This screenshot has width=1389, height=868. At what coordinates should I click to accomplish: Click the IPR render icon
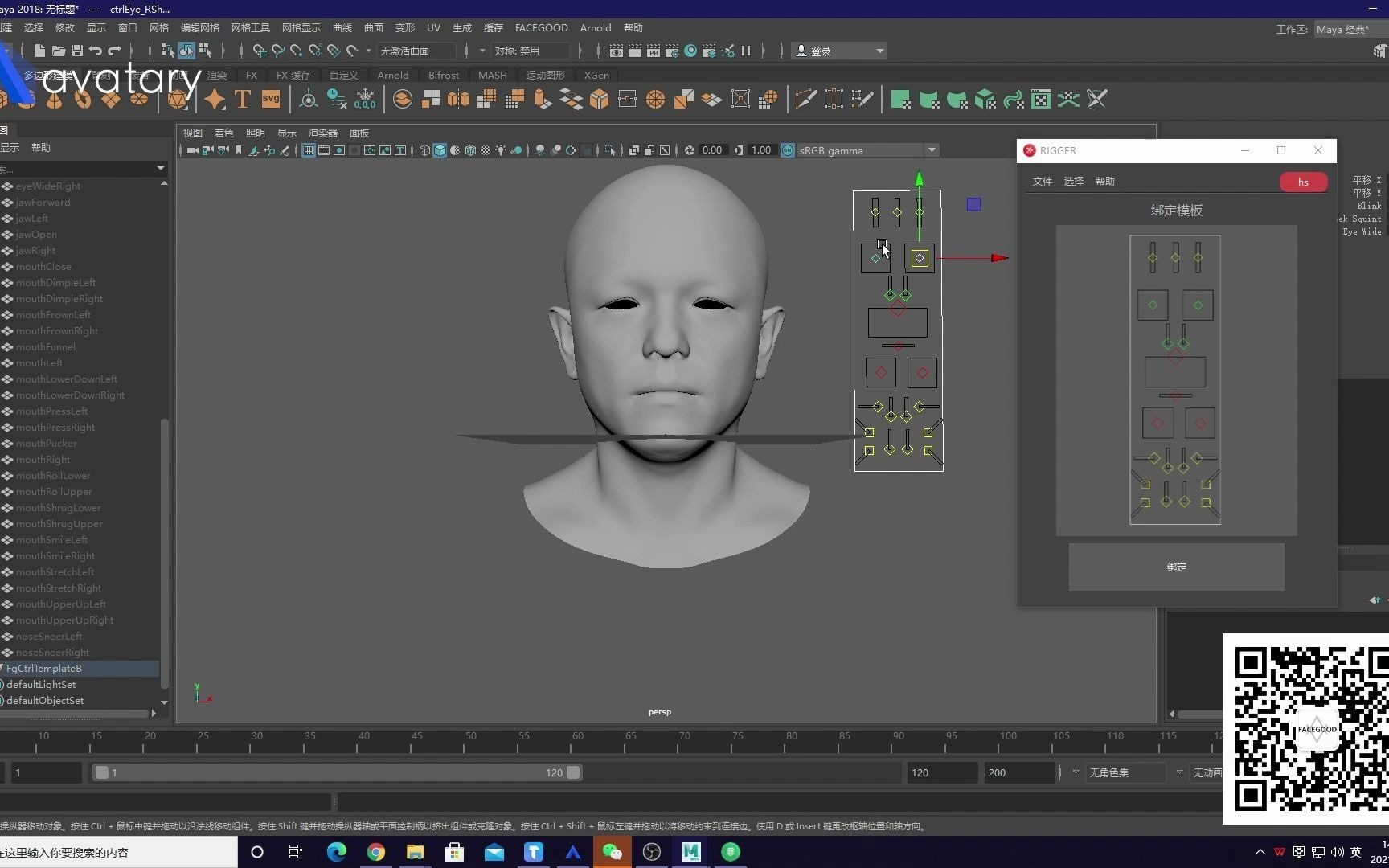(x=654, y=51)
